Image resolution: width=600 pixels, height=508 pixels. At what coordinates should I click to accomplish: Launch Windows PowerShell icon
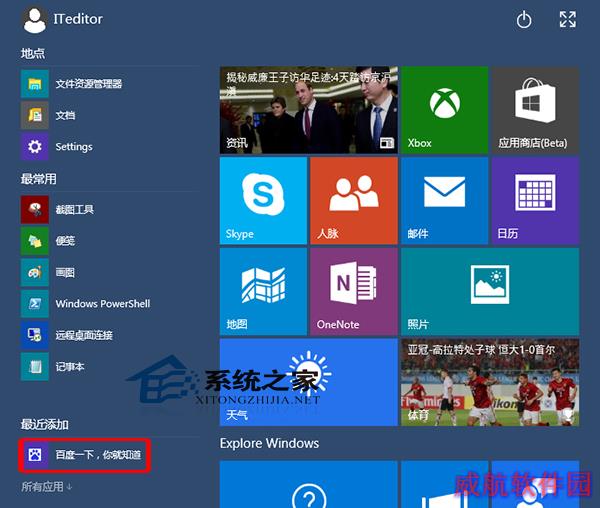pyautogui.click(x=35, y=304)
